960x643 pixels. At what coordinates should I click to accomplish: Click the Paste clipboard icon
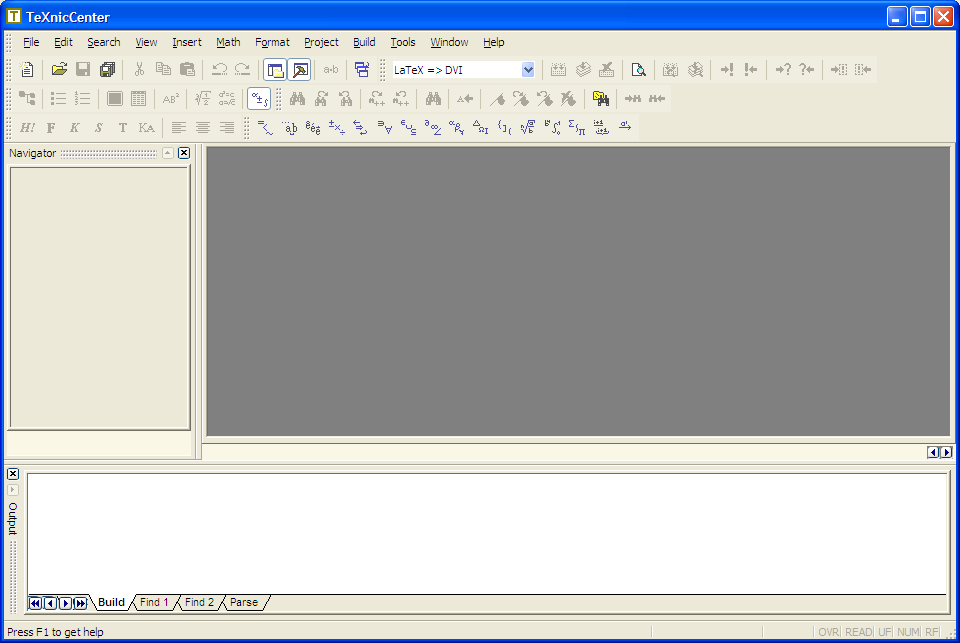pyautogui.click(x=187, y=70)
